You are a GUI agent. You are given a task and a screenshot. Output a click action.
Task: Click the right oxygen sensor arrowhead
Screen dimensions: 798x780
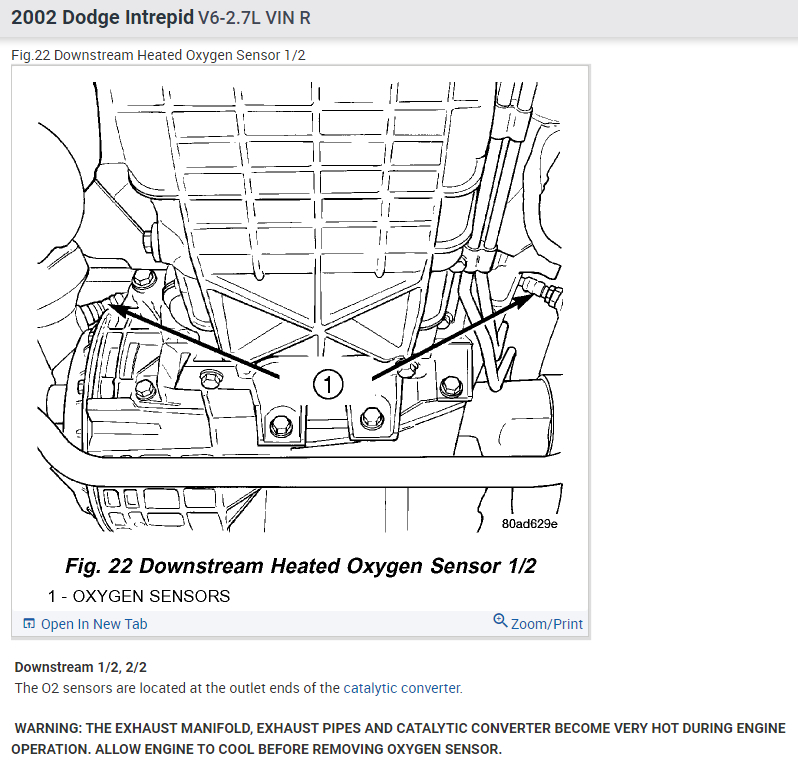522,301
